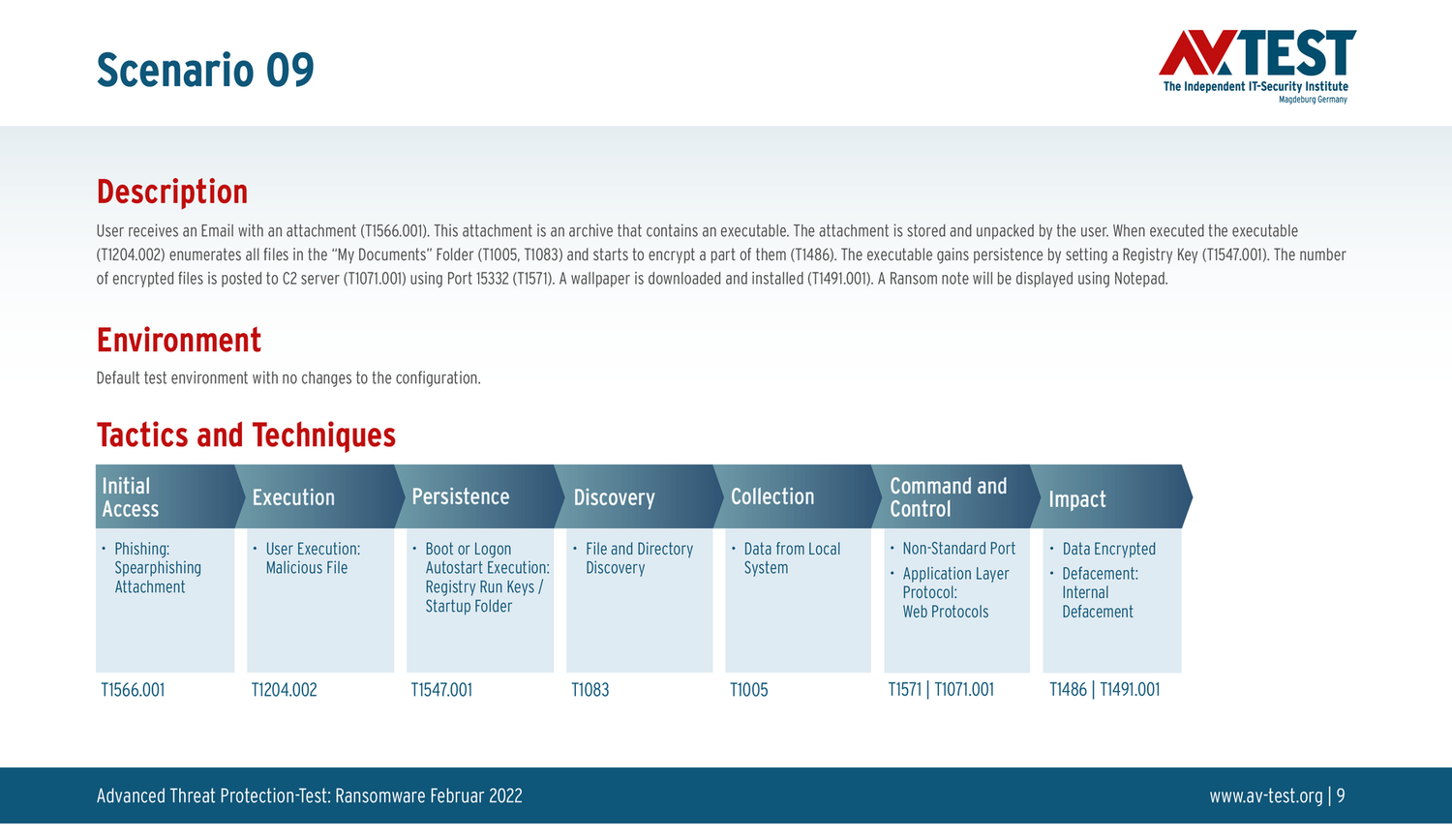Click technique ID T1547.001 under the table
Viewport: 1452px width, 840px height.
pos(441,690)
